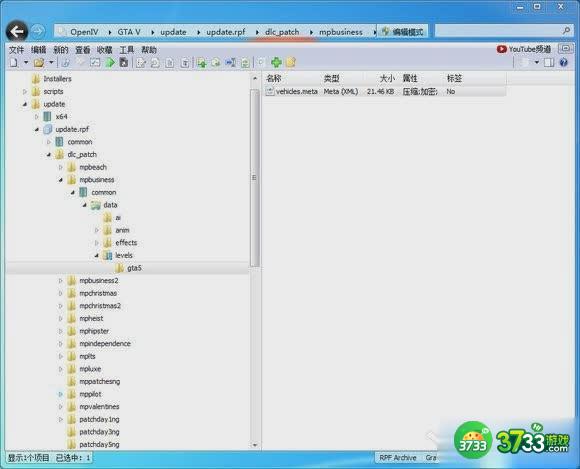Collapse the data folder node
The image size is (580, 469).
coord(85,205)
